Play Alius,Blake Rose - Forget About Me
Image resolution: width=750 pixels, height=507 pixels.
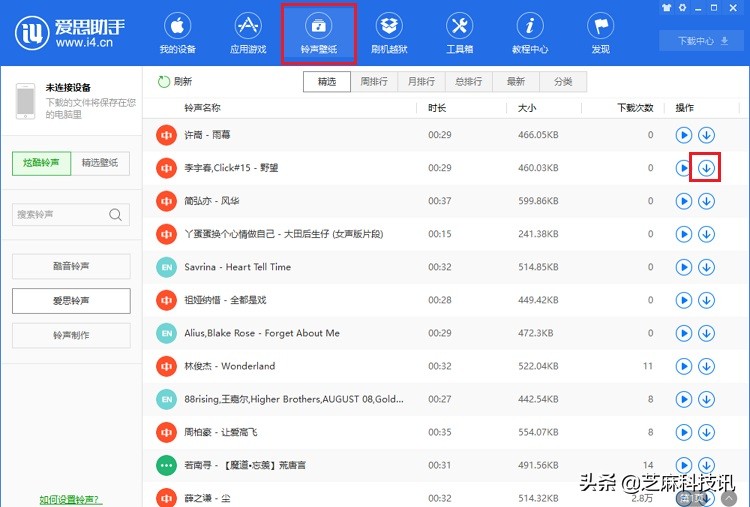click(x=684, y=333)
